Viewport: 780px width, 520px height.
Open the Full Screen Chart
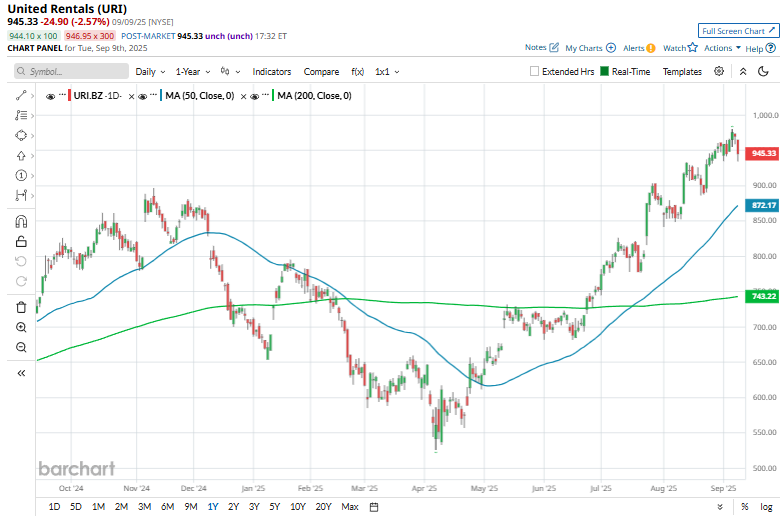click(738, 31)
